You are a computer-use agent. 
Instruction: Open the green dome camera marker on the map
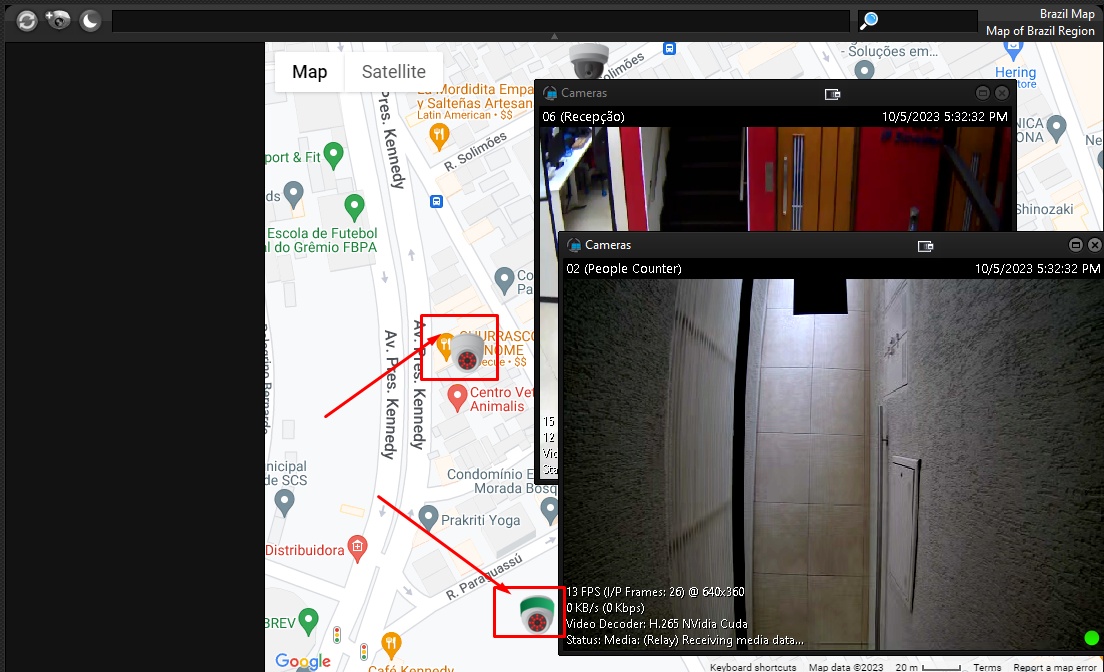coord(537,614)
